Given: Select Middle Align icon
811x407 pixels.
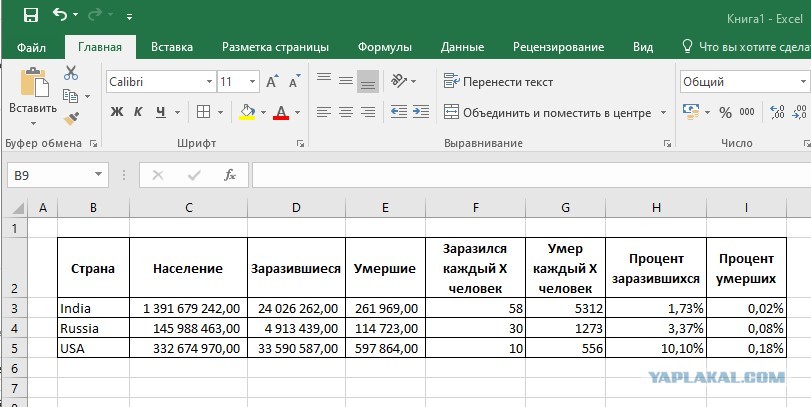Looking at the screenshot, I should [x=346, y=80].
